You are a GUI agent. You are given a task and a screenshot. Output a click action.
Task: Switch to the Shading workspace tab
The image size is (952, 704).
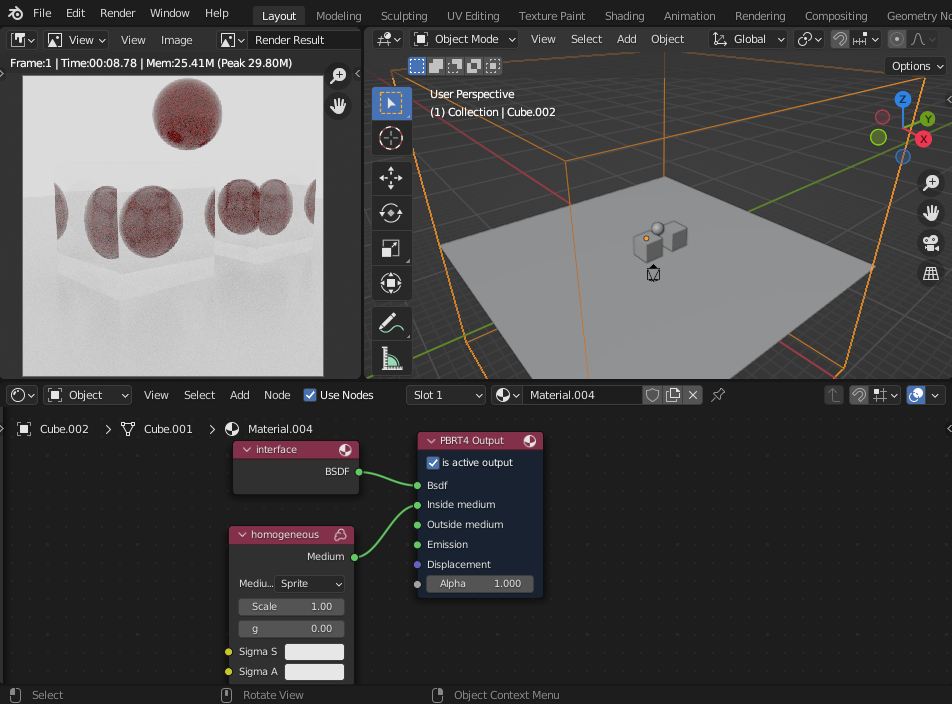(624, 16)
